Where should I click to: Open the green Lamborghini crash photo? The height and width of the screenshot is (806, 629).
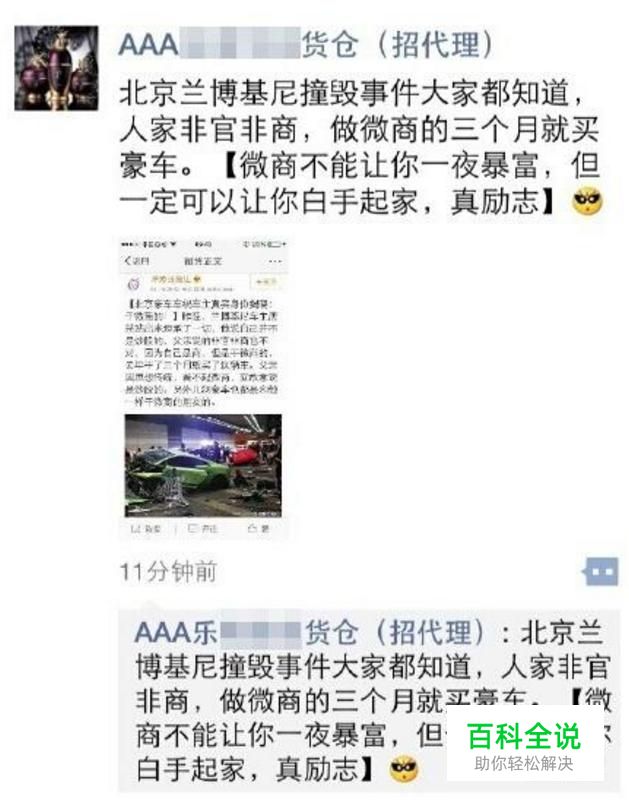[203, 465]
